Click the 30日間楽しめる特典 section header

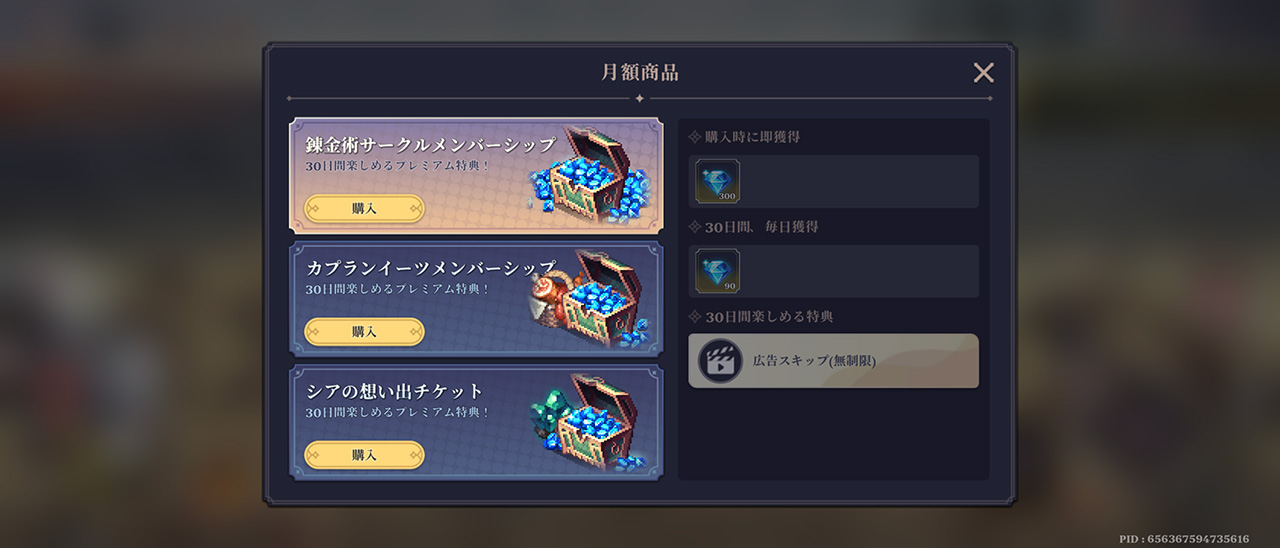(761, 317)
